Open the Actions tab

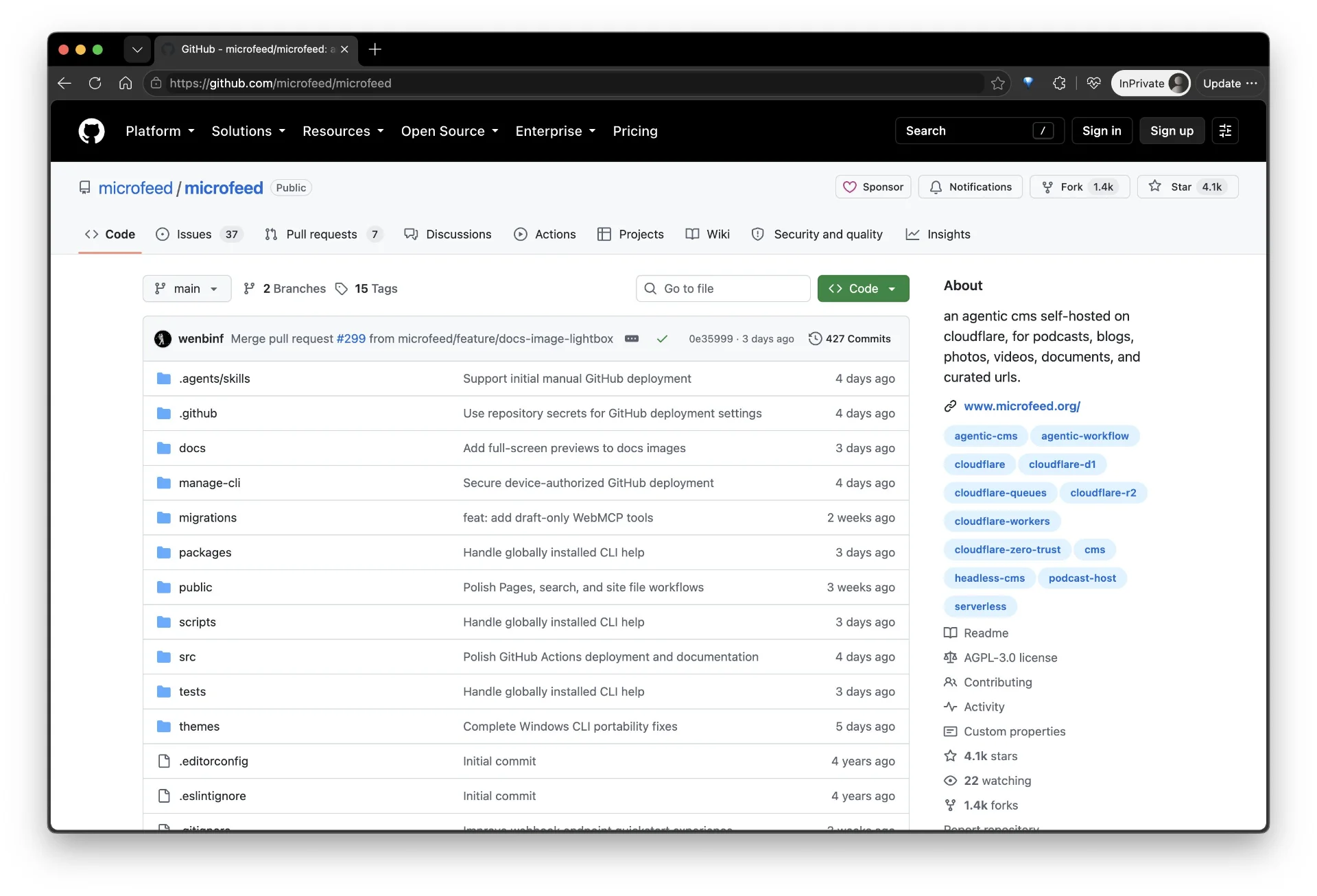[545, 235]
